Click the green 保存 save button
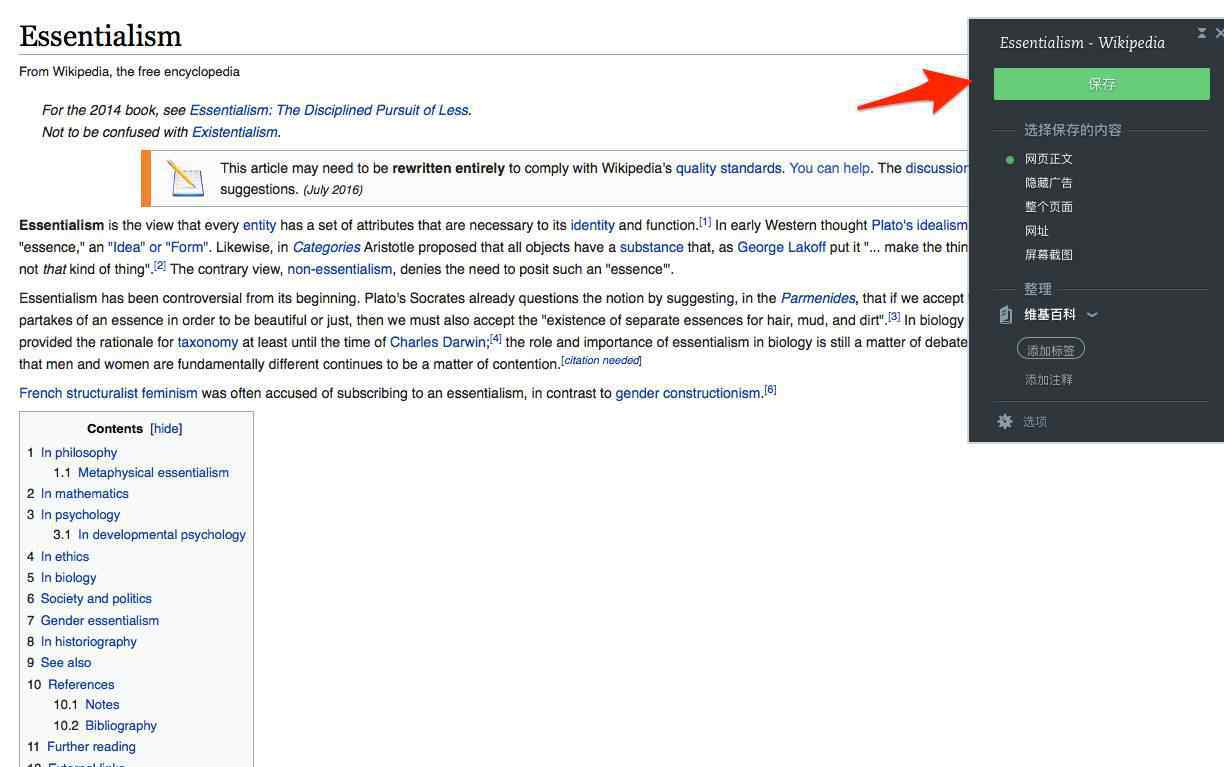 click(x=1101, y=84)
